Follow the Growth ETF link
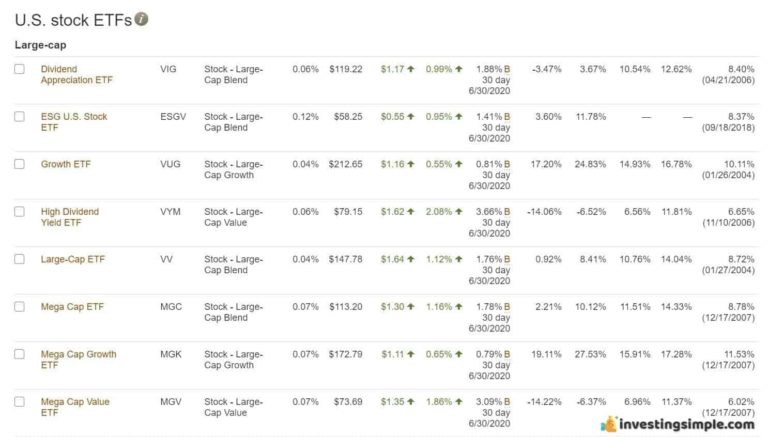Image resolution: width=768 pixels, height=437 pixels. pyautogui.click(x=66, y=164)
